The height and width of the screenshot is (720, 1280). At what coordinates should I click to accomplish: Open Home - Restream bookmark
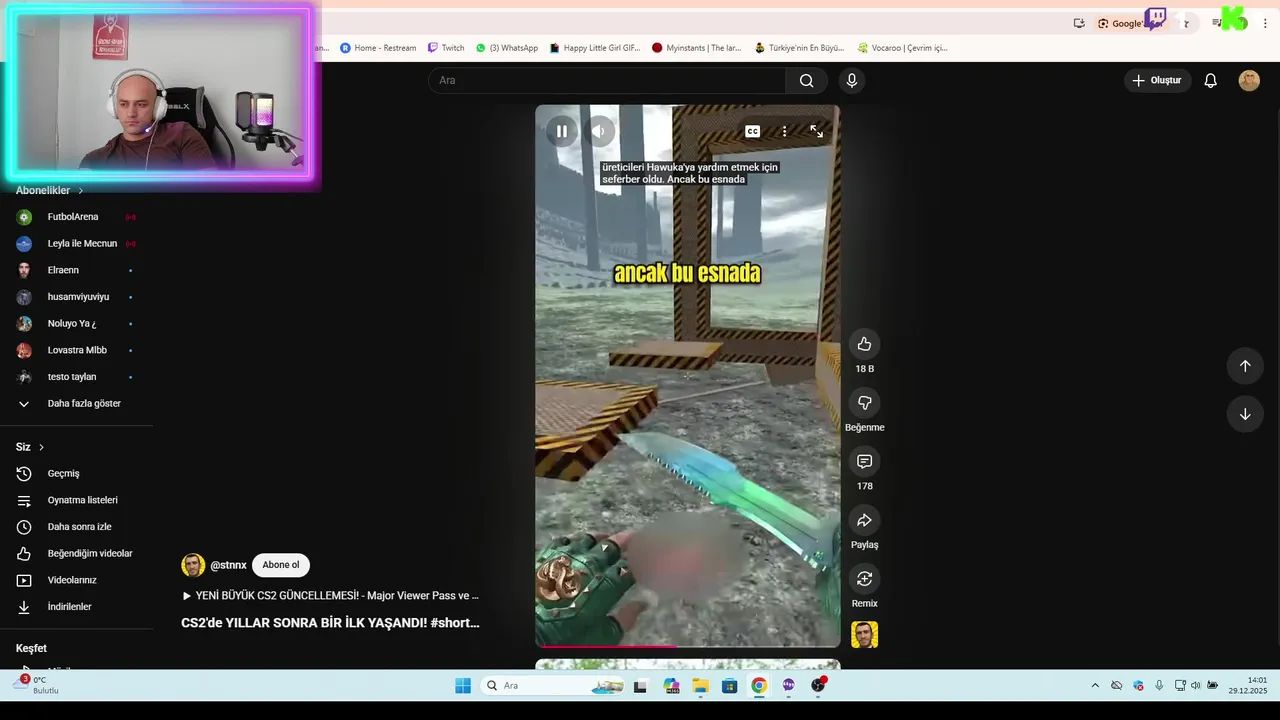tap(378, 47)
